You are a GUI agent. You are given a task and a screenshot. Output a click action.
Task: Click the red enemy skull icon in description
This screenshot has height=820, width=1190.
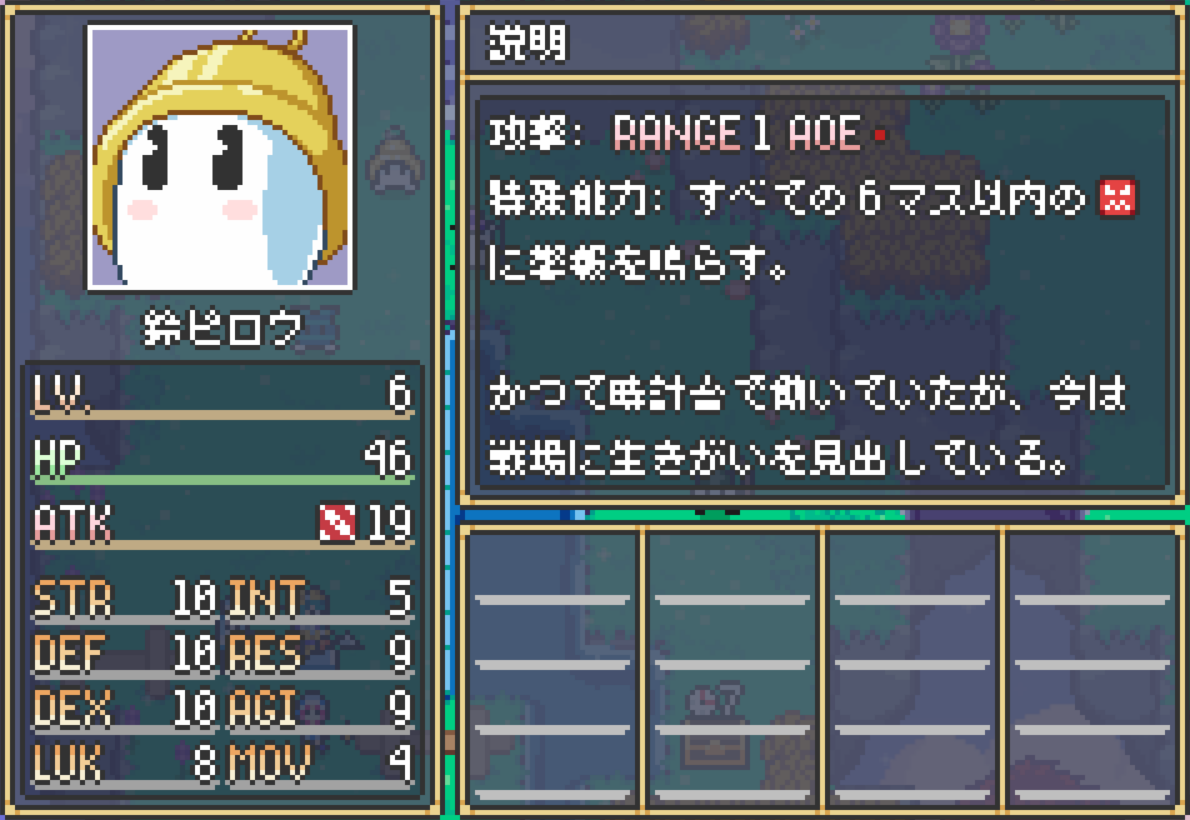[x=1118, y=198]
